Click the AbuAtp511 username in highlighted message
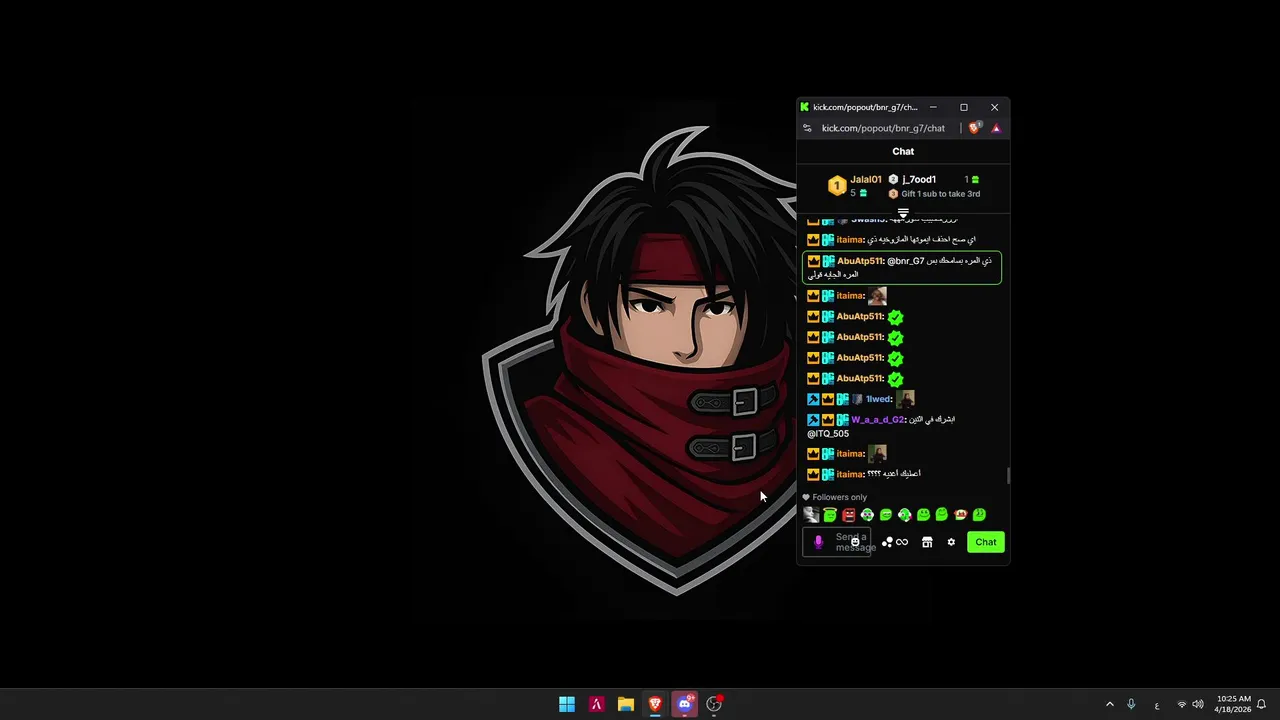Image resolution: width=1280 pixels, height=720 pixels. tap(860, 261)
